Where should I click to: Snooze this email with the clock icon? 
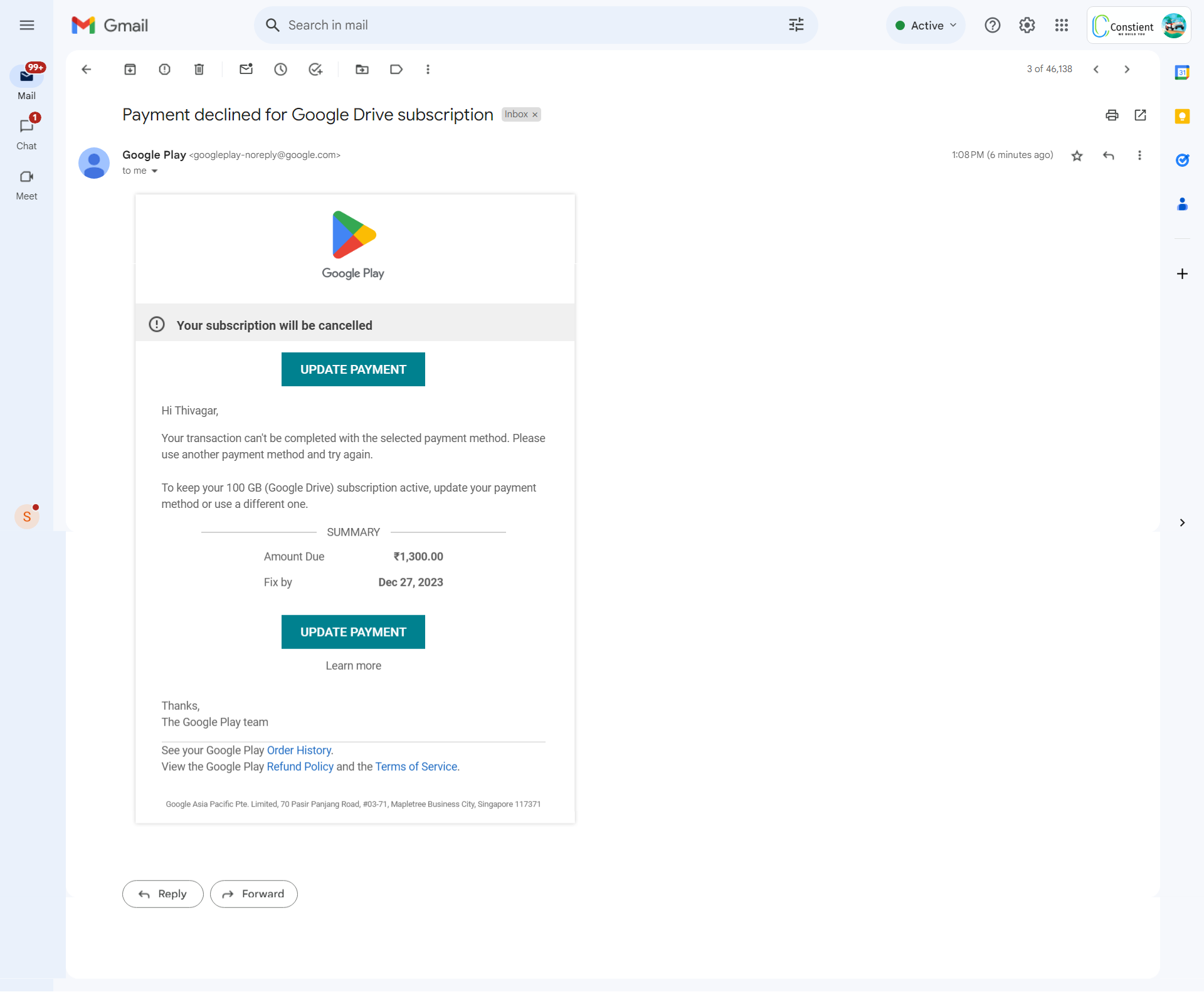tap(280, 69)
